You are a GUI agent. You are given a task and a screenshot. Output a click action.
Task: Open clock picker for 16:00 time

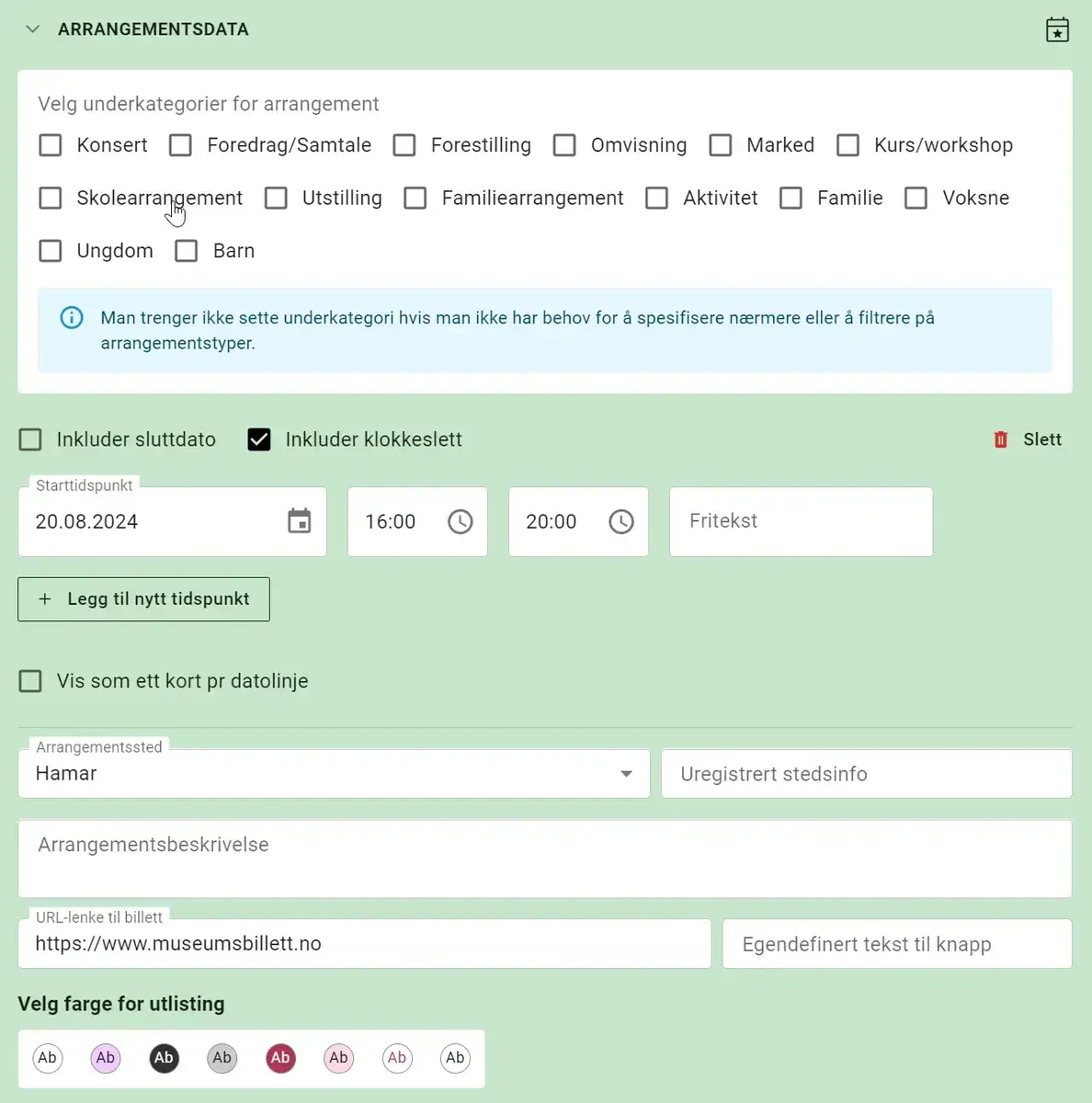[x=460, y=522]
